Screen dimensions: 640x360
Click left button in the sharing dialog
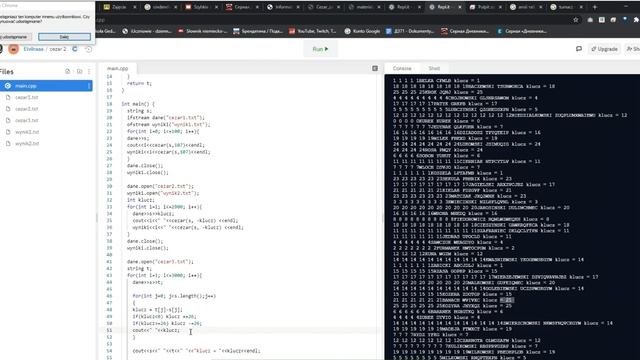[x=16, y=37]
